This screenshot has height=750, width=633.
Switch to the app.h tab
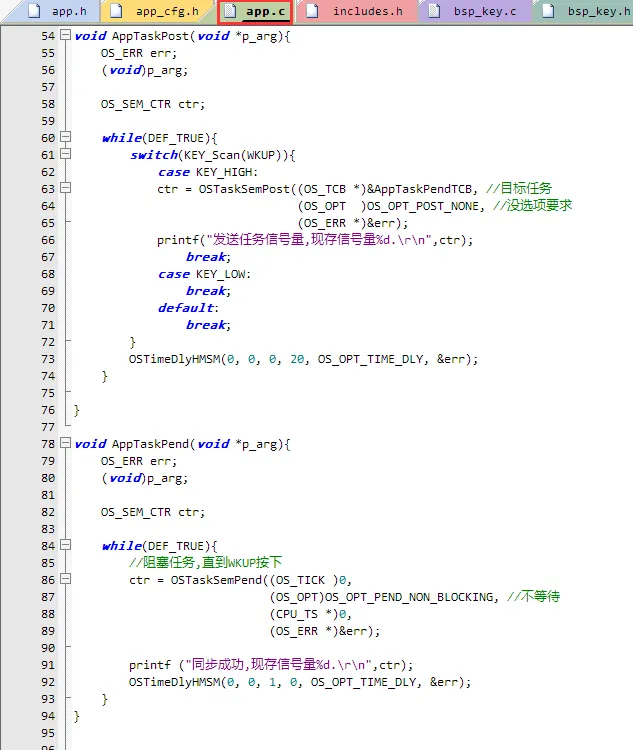(x=69, y=12)
